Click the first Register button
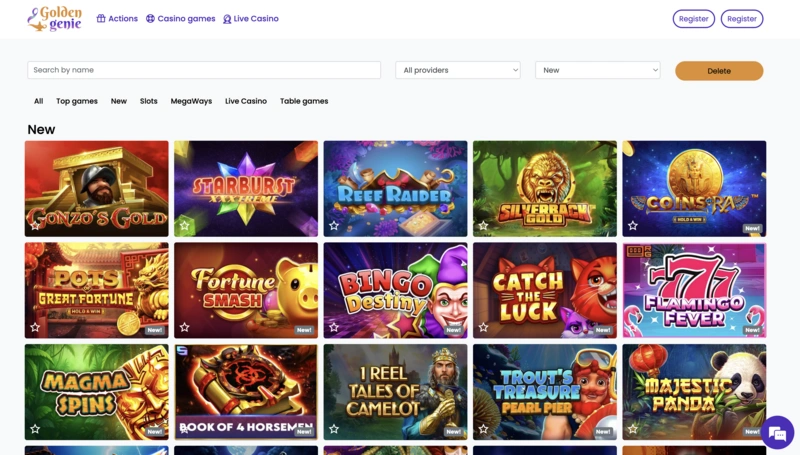 (693, 19)
